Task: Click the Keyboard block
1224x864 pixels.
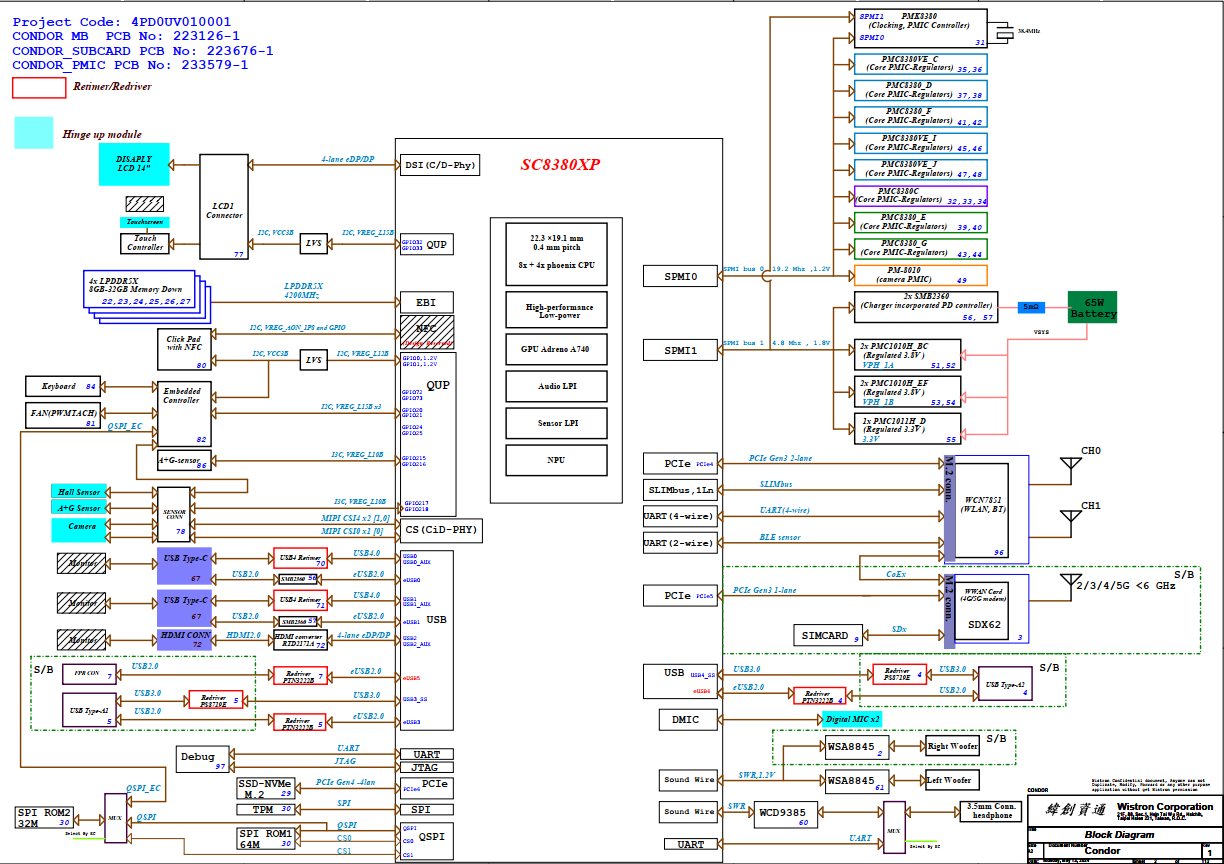Action: [x=63, y=386]
